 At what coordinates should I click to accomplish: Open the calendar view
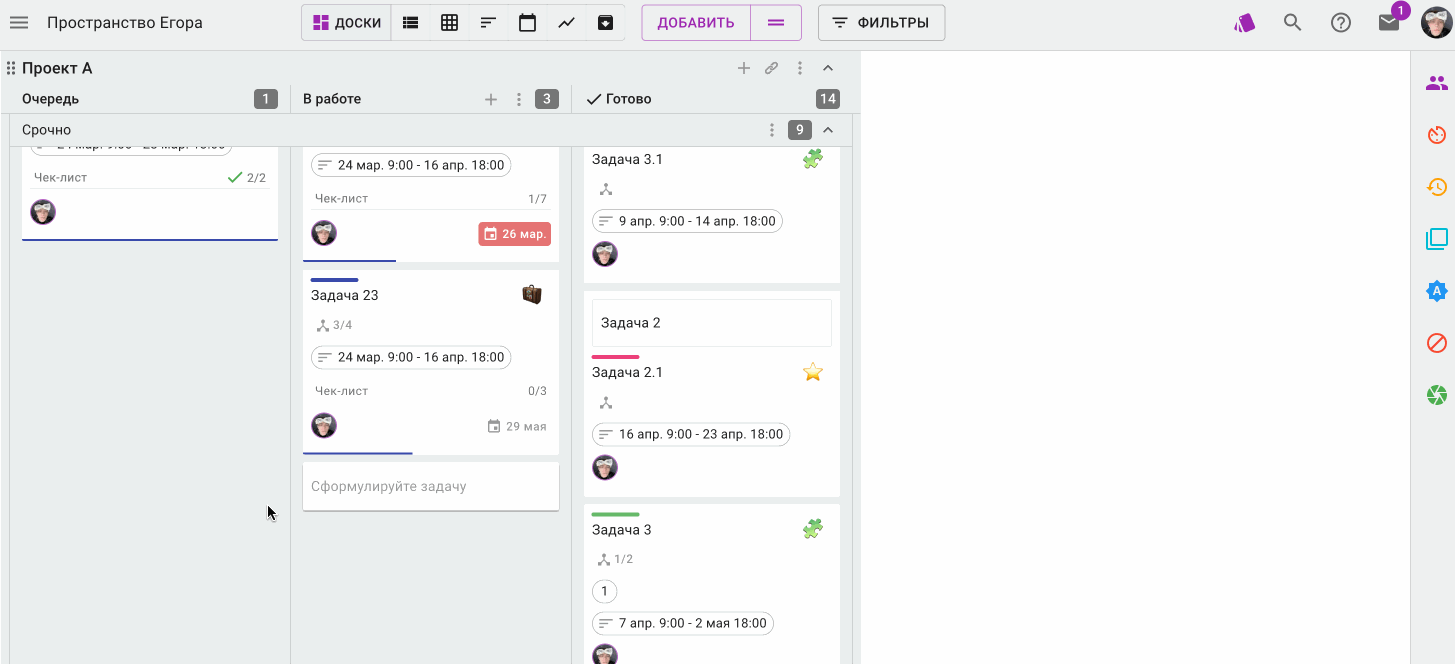pyautogui.click(x=527, y=22)
